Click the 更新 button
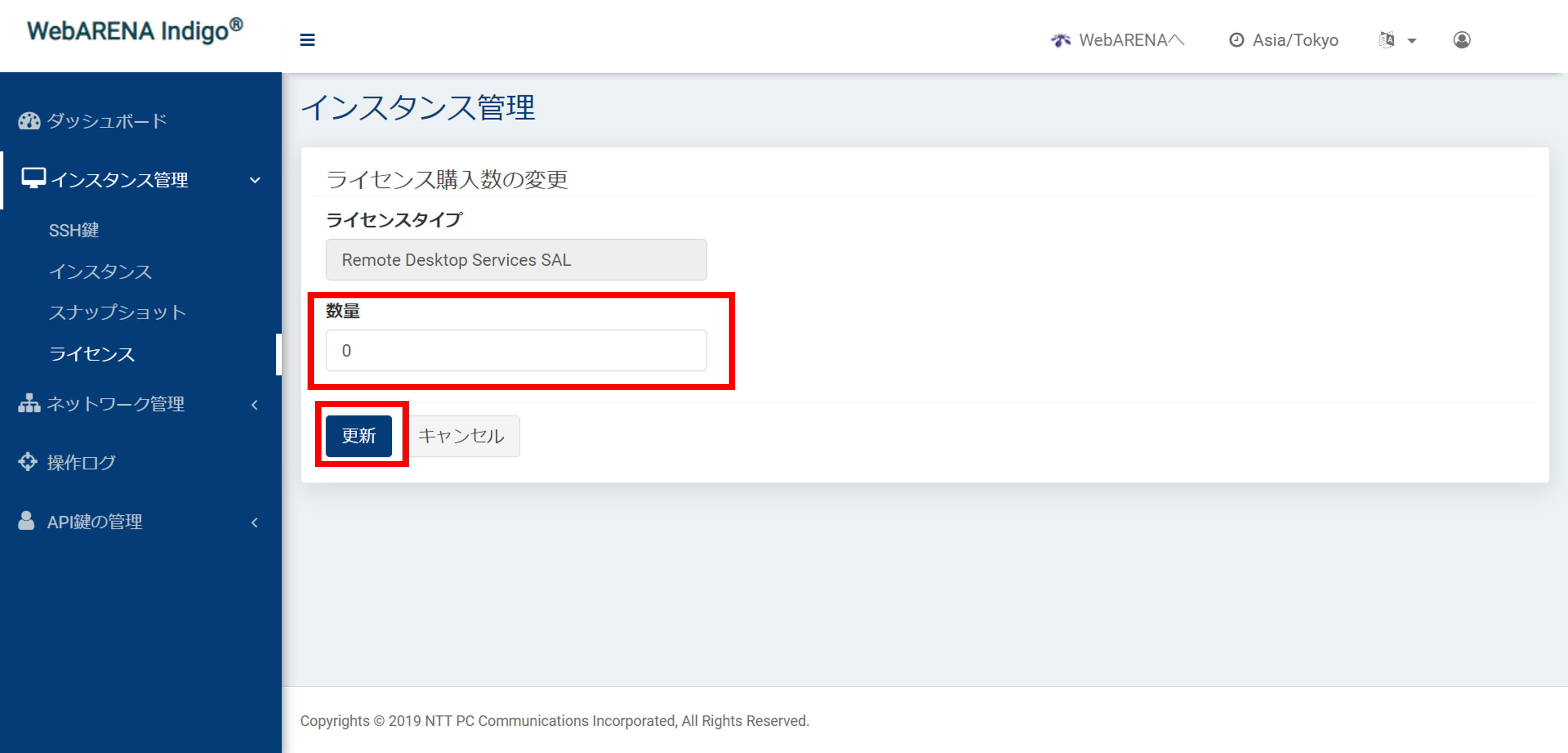 (359, 435)
